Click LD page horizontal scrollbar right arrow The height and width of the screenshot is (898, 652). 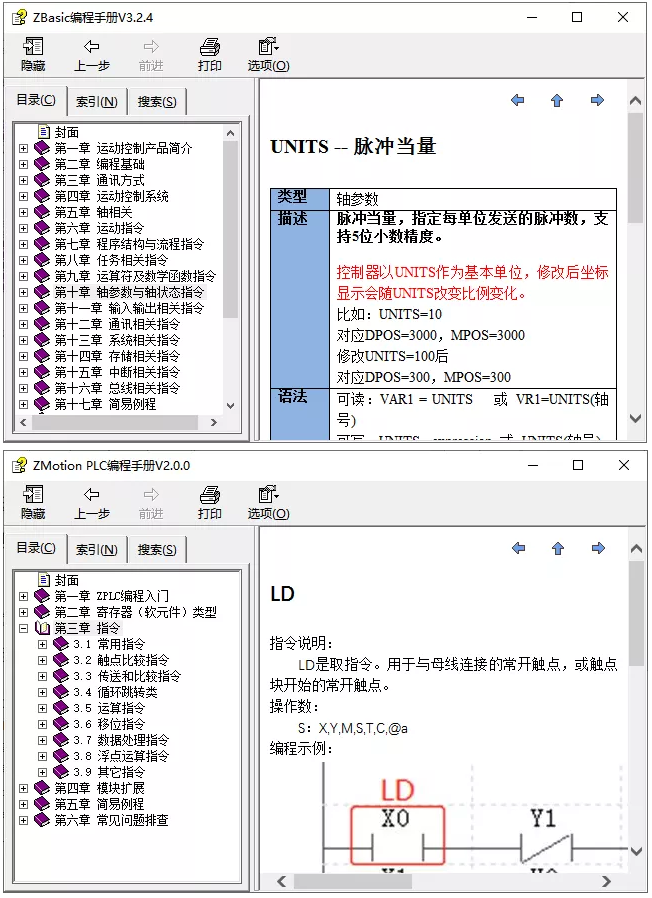(606, 881)
